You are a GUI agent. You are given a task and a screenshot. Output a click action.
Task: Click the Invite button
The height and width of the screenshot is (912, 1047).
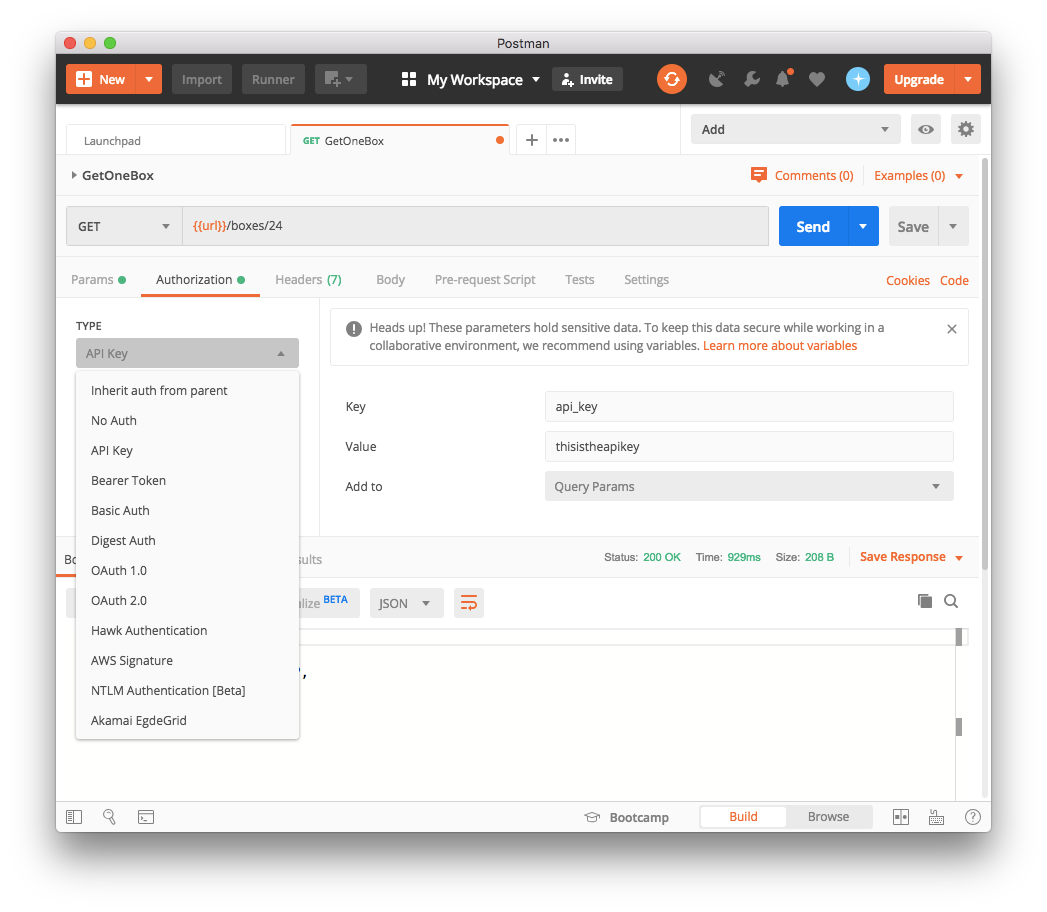click(x=587, y=79)
